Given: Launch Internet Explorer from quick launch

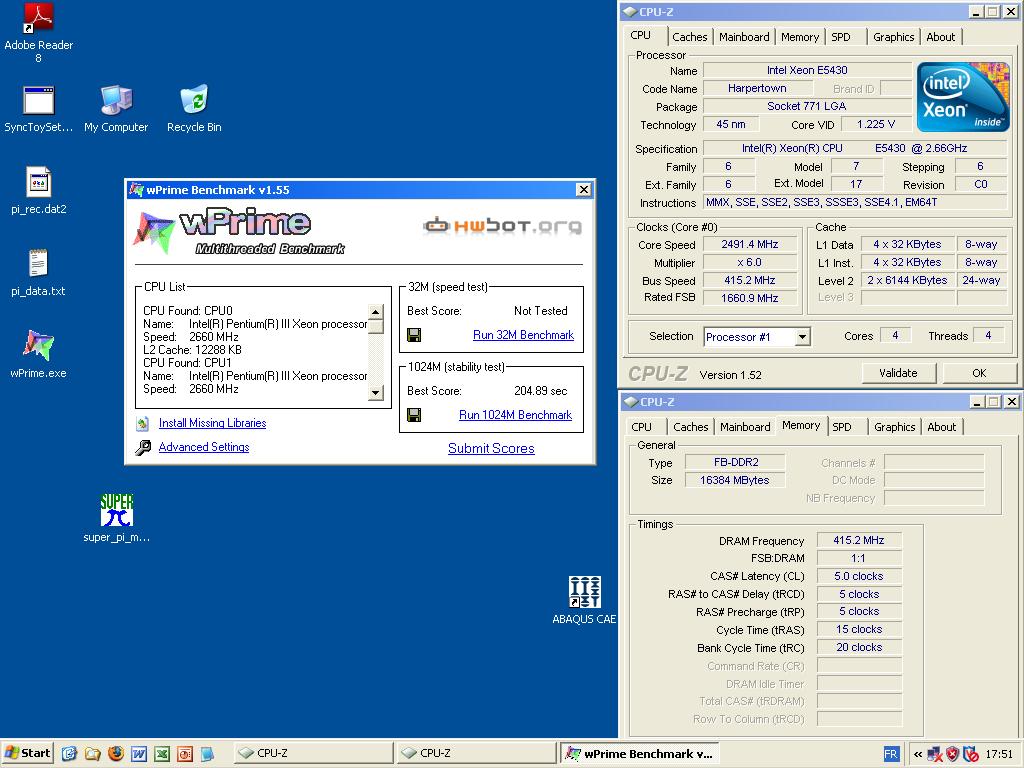Looking at the screenshot, I should point(69,754).
